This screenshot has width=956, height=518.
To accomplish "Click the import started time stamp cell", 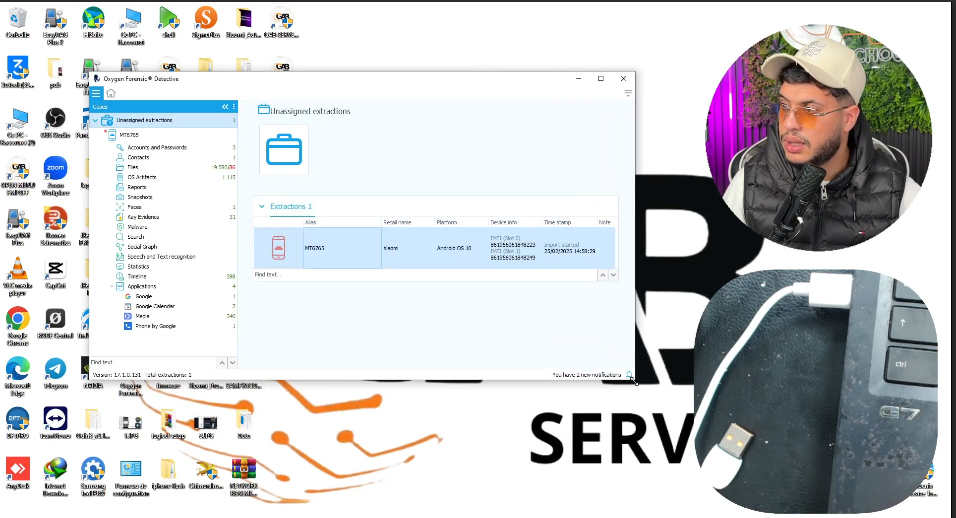I will click(x=569, y=248).
